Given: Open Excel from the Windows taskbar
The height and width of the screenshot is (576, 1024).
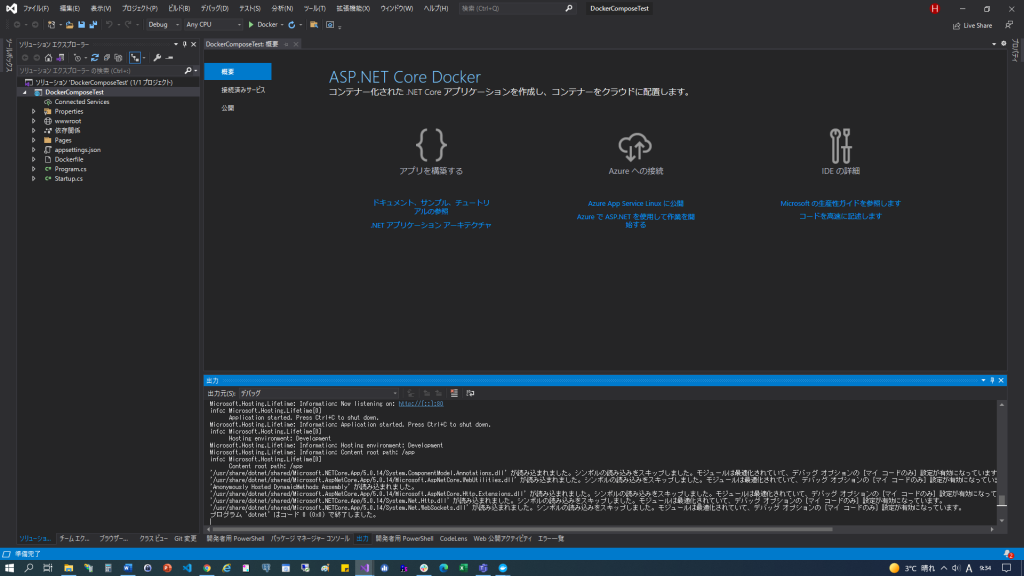Looking at the screenshot, I should tap(463, 568).
